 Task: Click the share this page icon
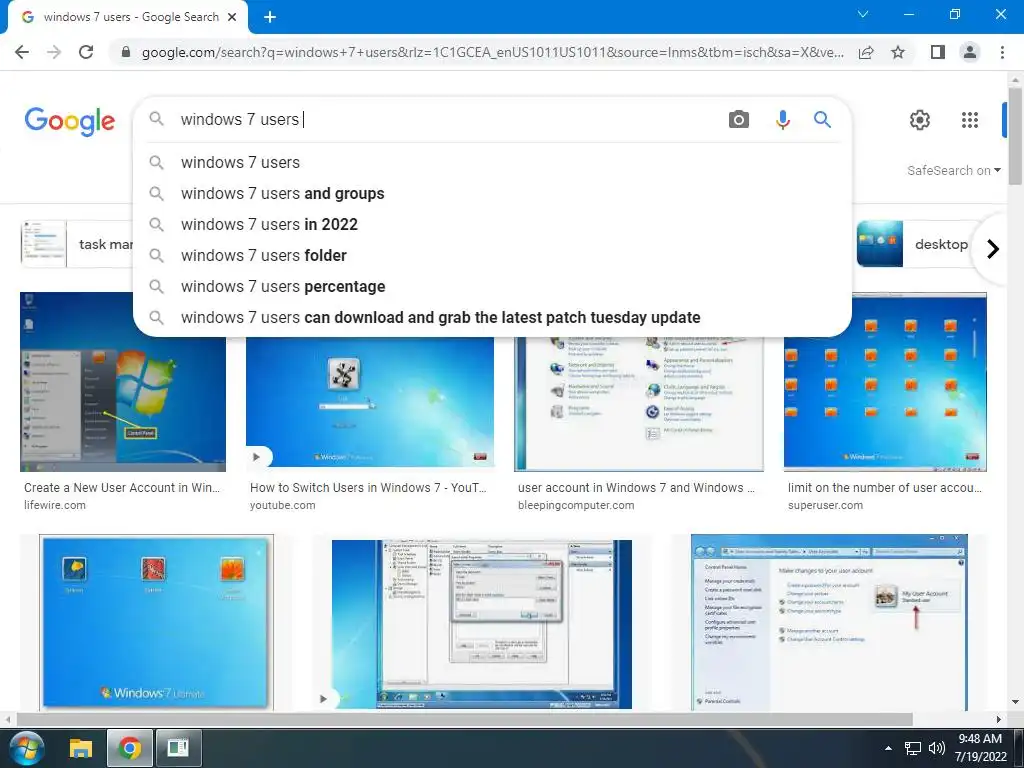coord(866,52)
